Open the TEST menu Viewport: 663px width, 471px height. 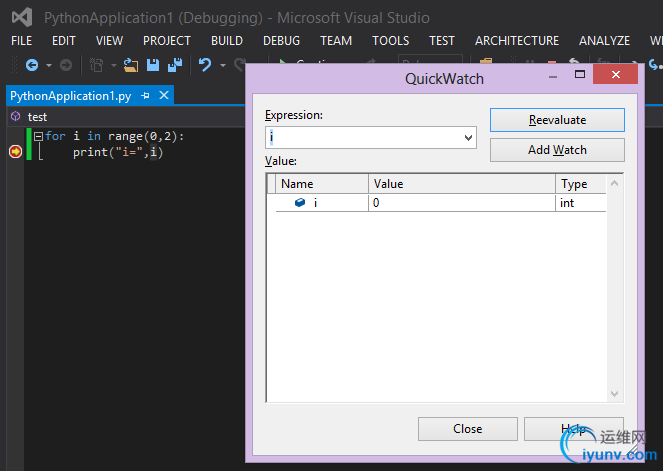442,41
